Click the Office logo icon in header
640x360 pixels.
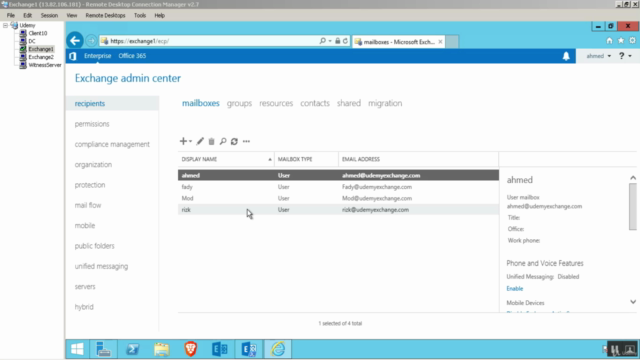coord(73,56)
